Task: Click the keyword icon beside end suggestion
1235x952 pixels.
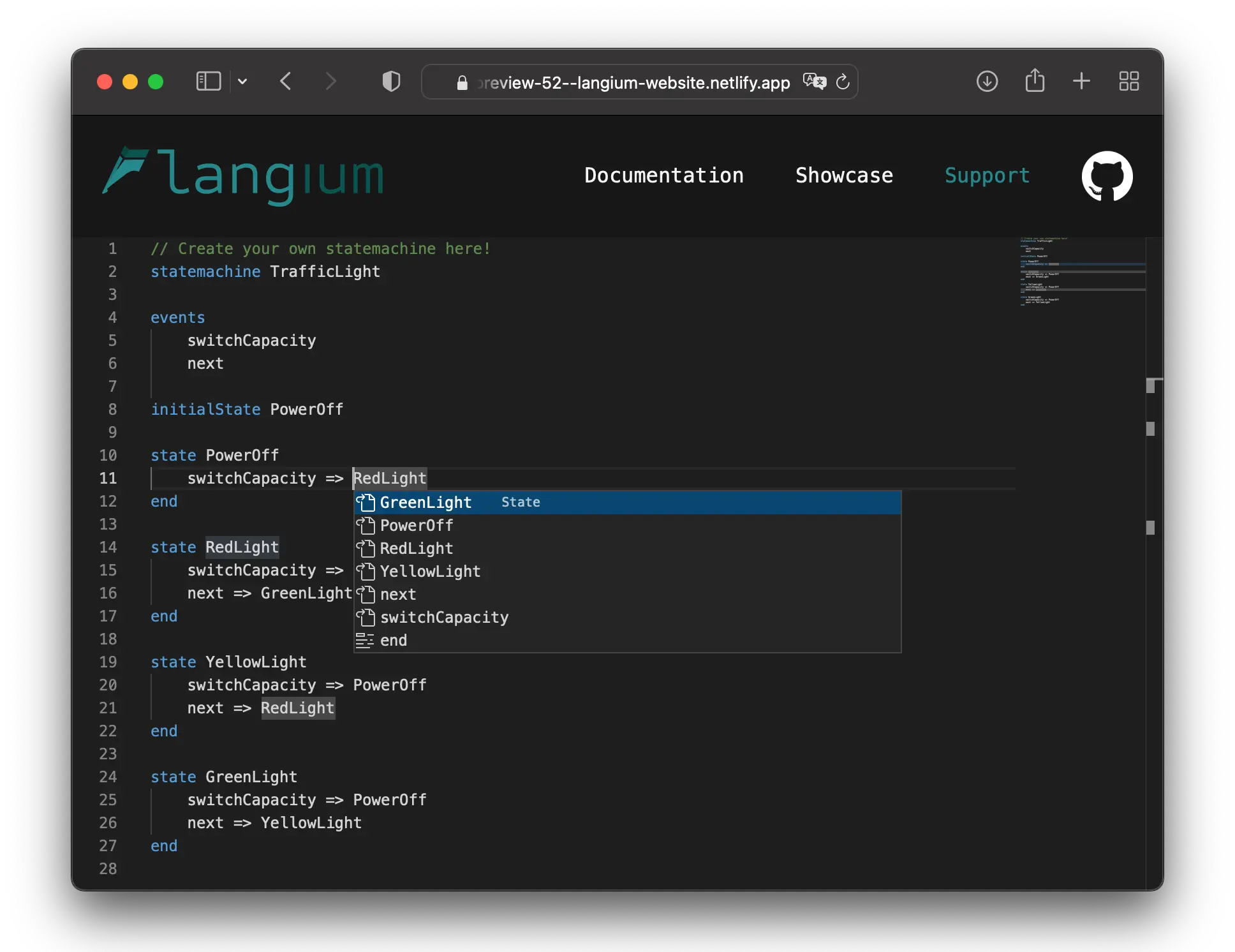Action: click(365, 641)
